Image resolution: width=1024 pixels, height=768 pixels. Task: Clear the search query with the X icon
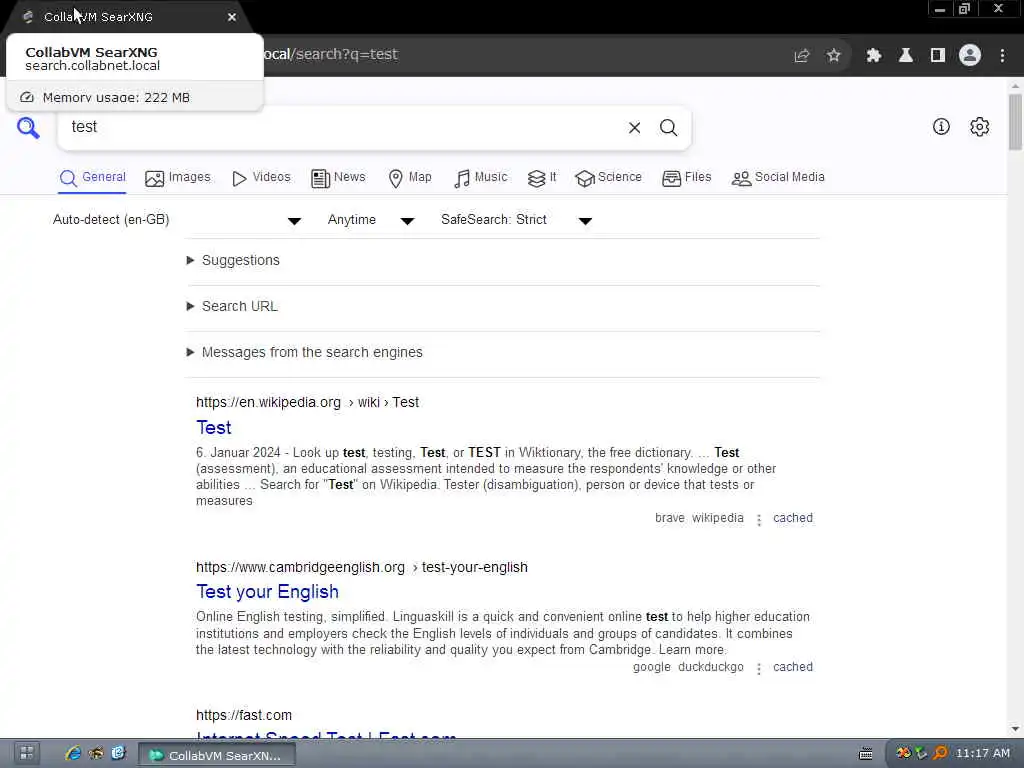[x=634, y=128]
